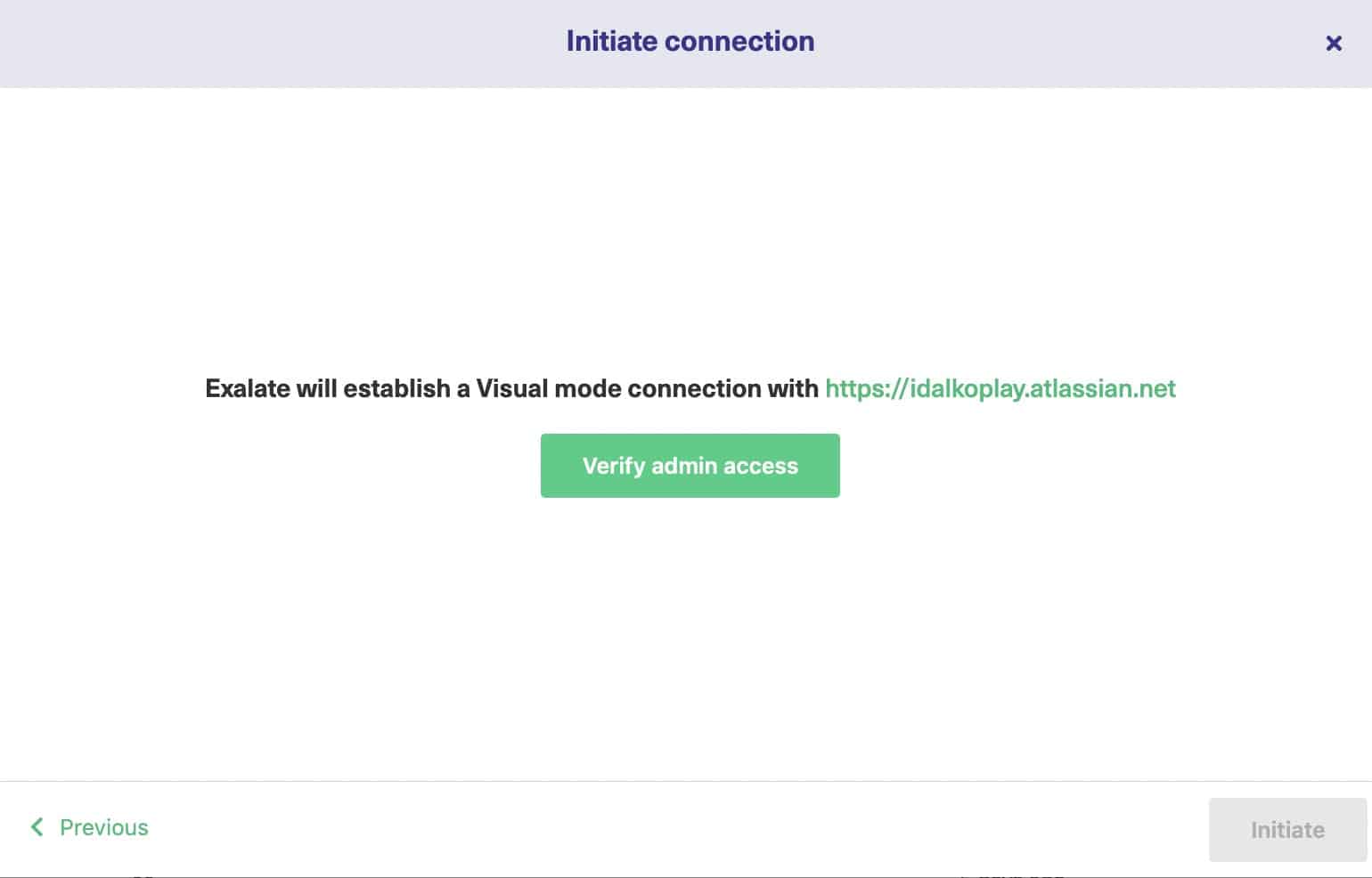1372x878 pixels.
Task: Initiate the connection from the footer
Action: click(1286, 829)
